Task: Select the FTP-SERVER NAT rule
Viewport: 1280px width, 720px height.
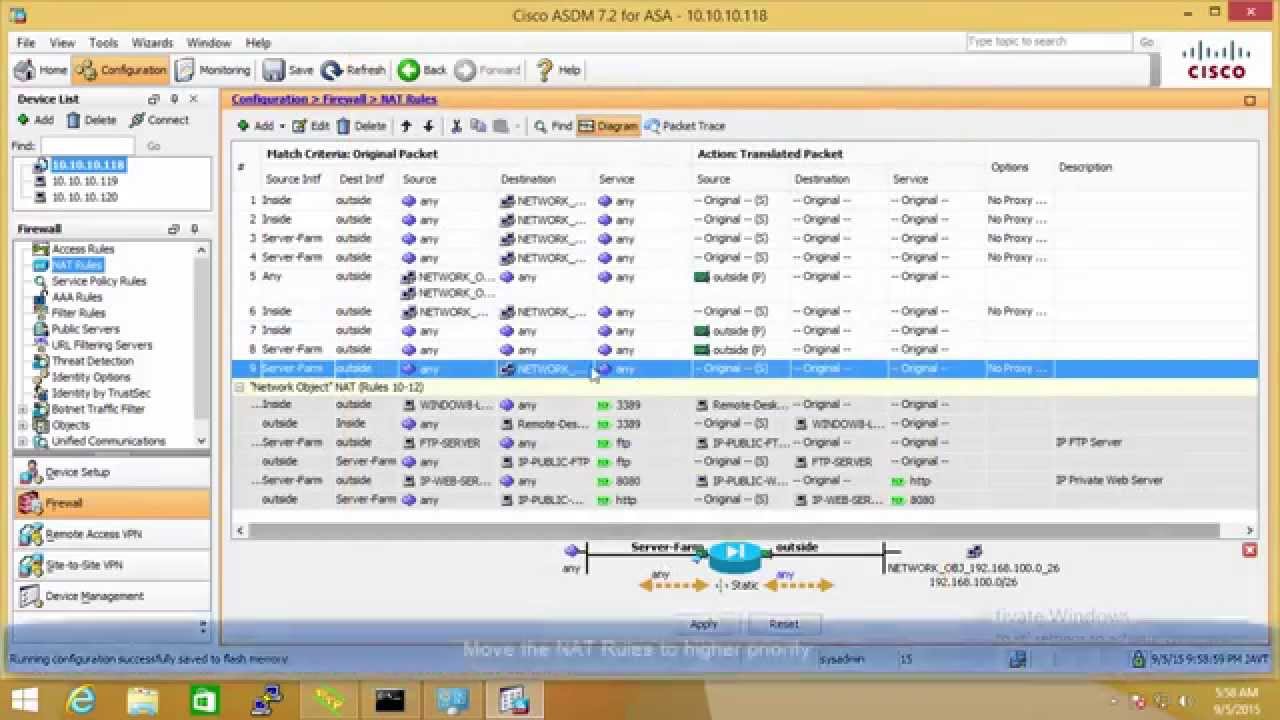Action: point(745,442)
